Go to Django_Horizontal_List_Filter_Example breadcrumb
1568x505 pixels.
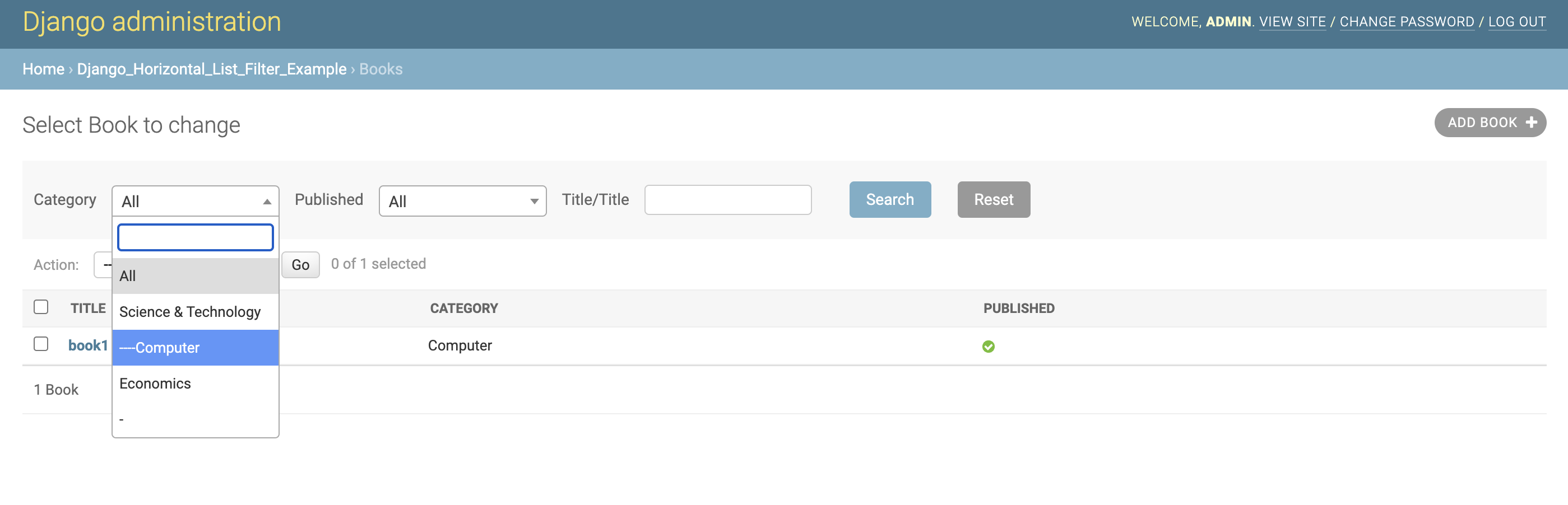pos(211,69)
